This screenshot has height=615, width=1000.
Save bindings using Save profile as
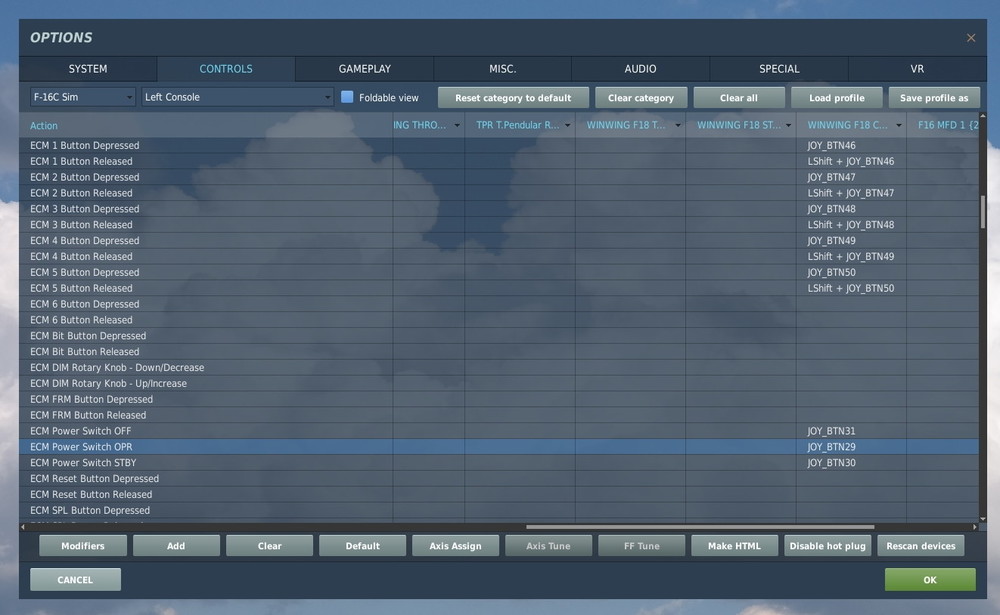[933, 97]
